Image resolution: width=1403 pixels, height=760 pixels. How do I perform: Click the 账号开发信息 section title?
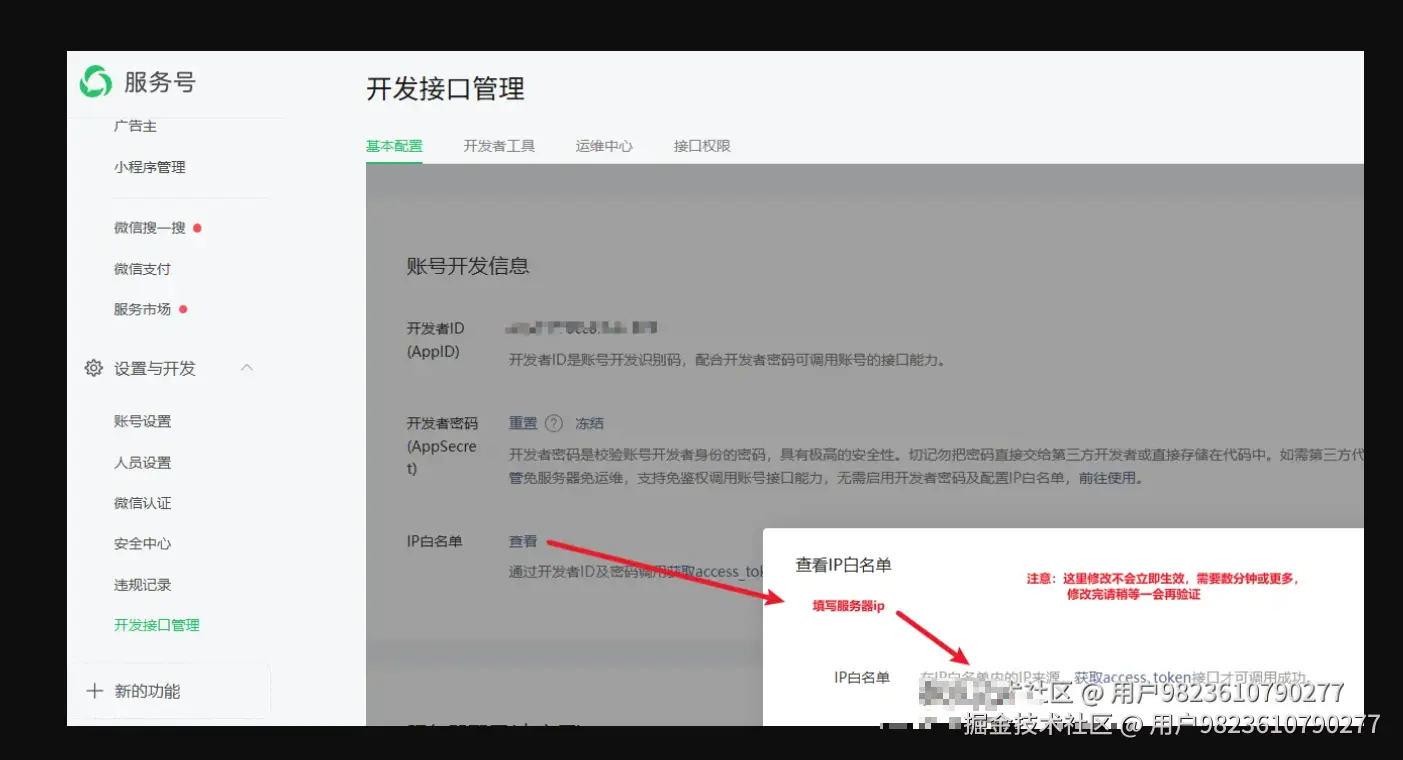(468, 266)
